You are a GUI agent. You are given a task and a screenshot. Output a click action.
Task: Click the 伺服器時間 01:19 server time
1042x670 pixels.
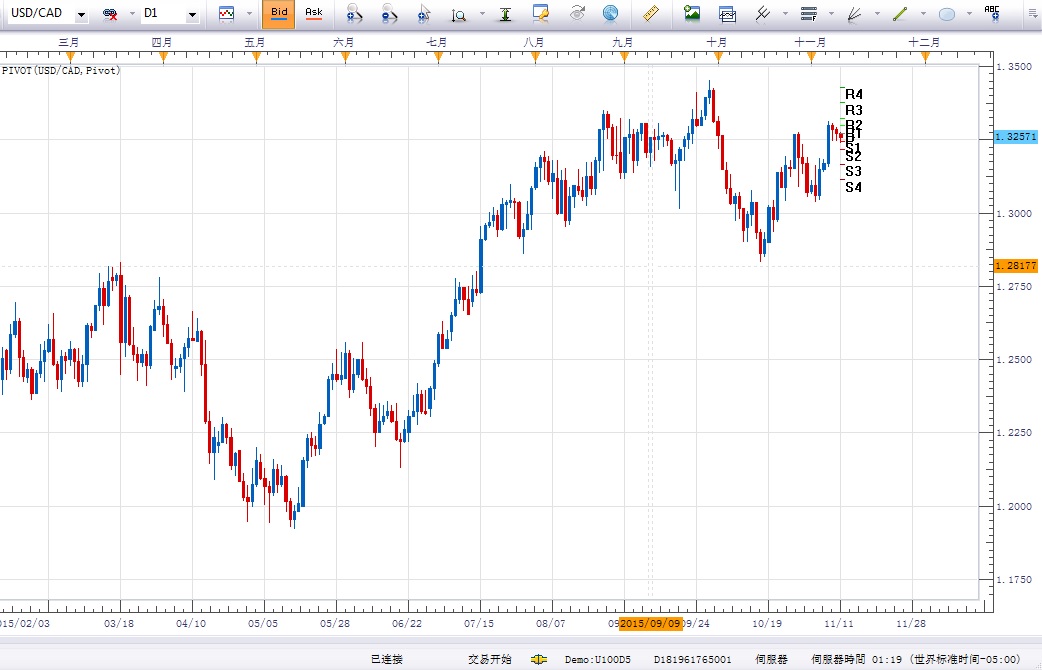pos(857,659)
